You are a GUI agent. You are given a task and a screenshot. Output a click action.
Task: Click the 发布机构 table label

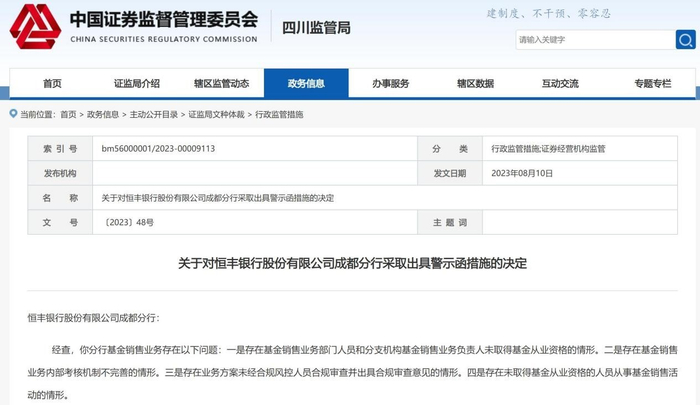tap(60, 173)
